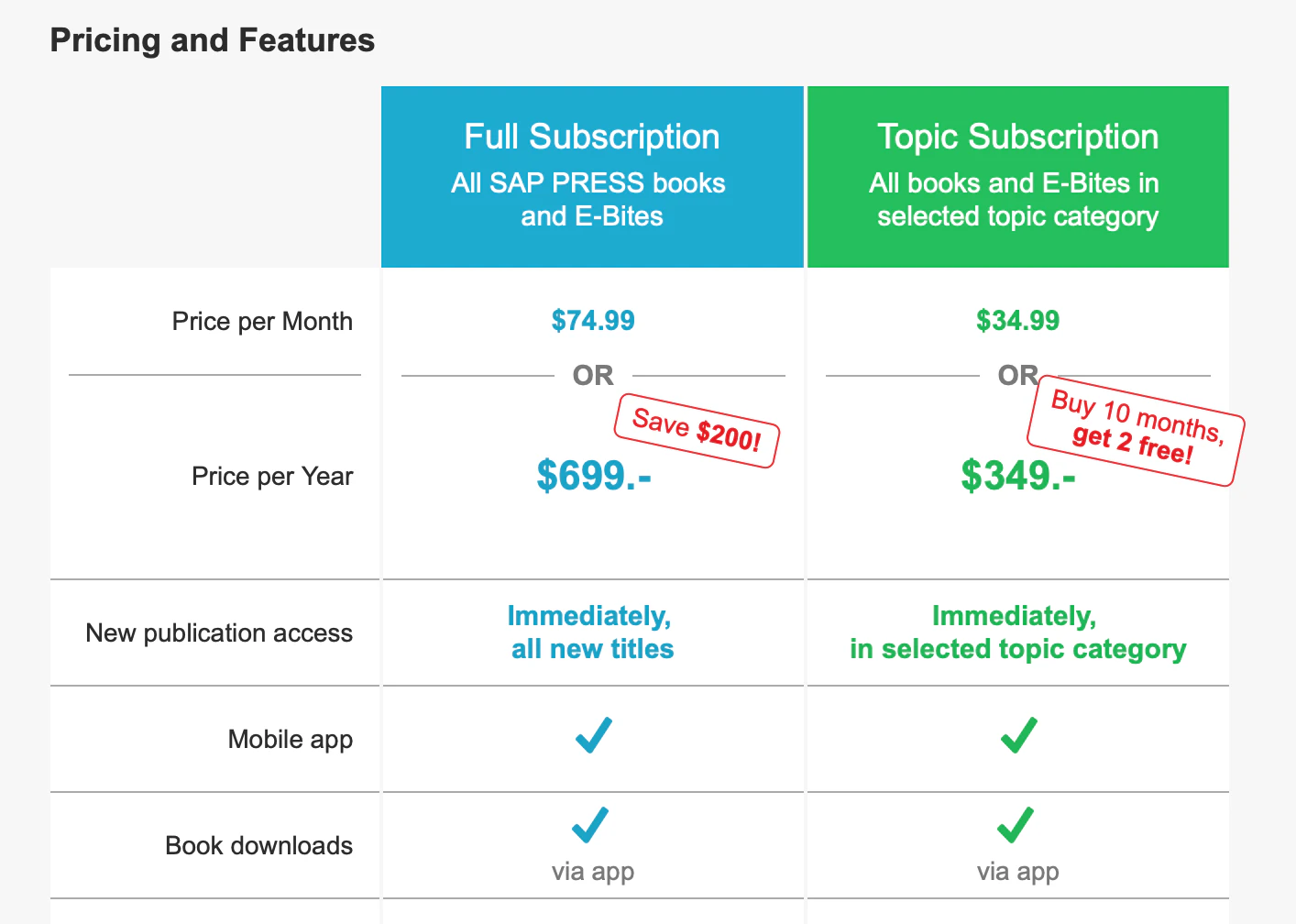Click the "Price per Year" row label

click(272, 477)
